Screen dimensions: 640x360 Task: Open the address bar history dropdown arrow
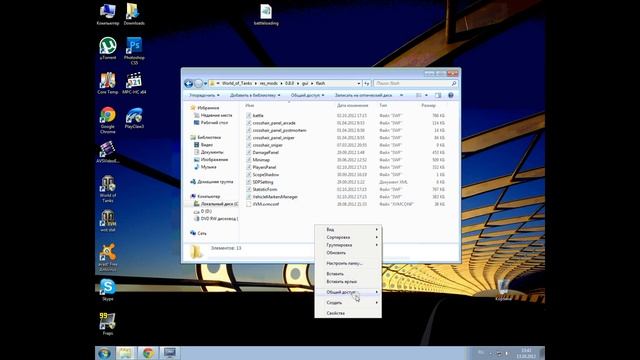(358, 83)
